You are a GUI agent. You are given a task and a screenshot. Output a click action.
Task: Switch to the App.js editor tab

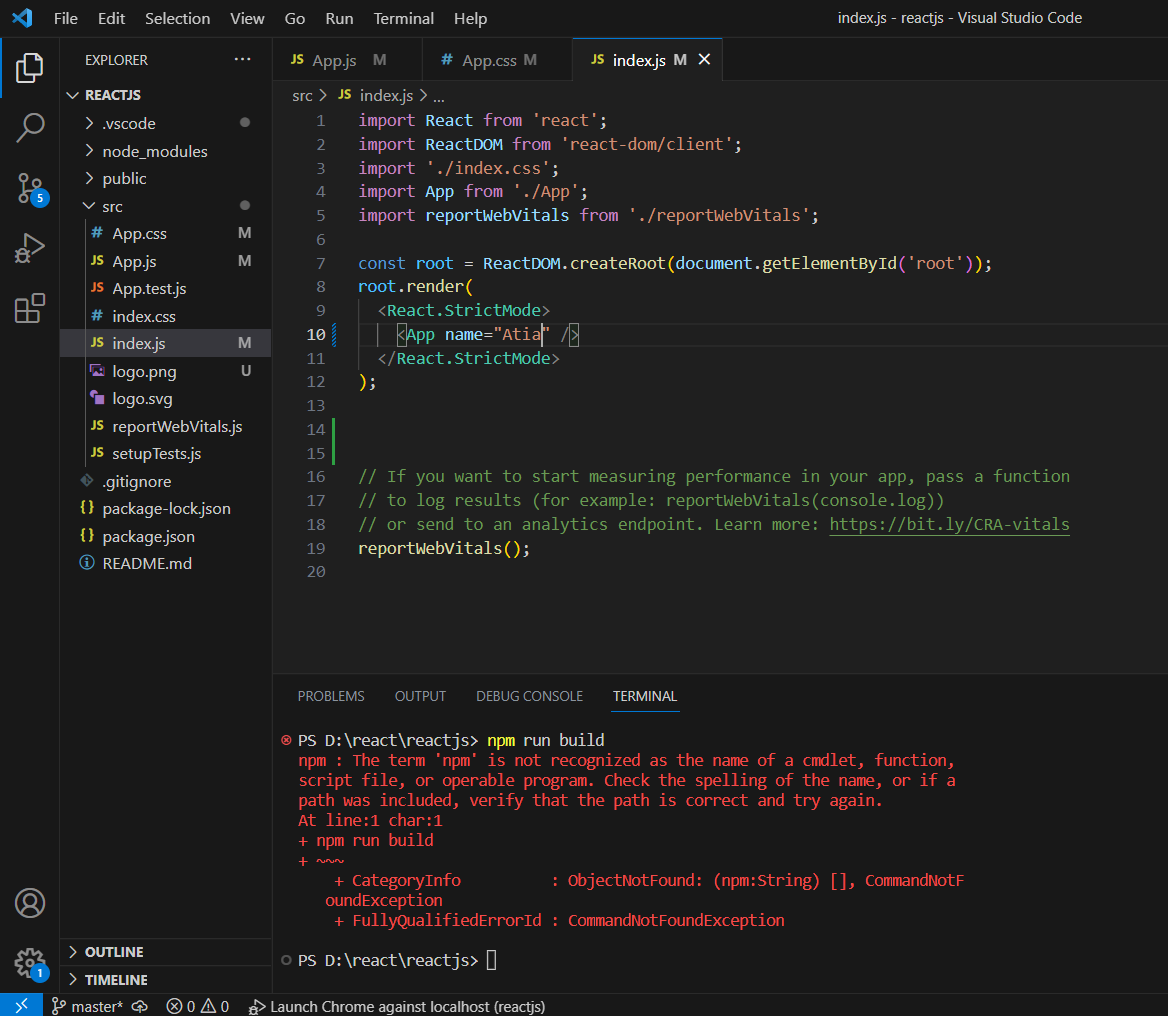point(333,59)
